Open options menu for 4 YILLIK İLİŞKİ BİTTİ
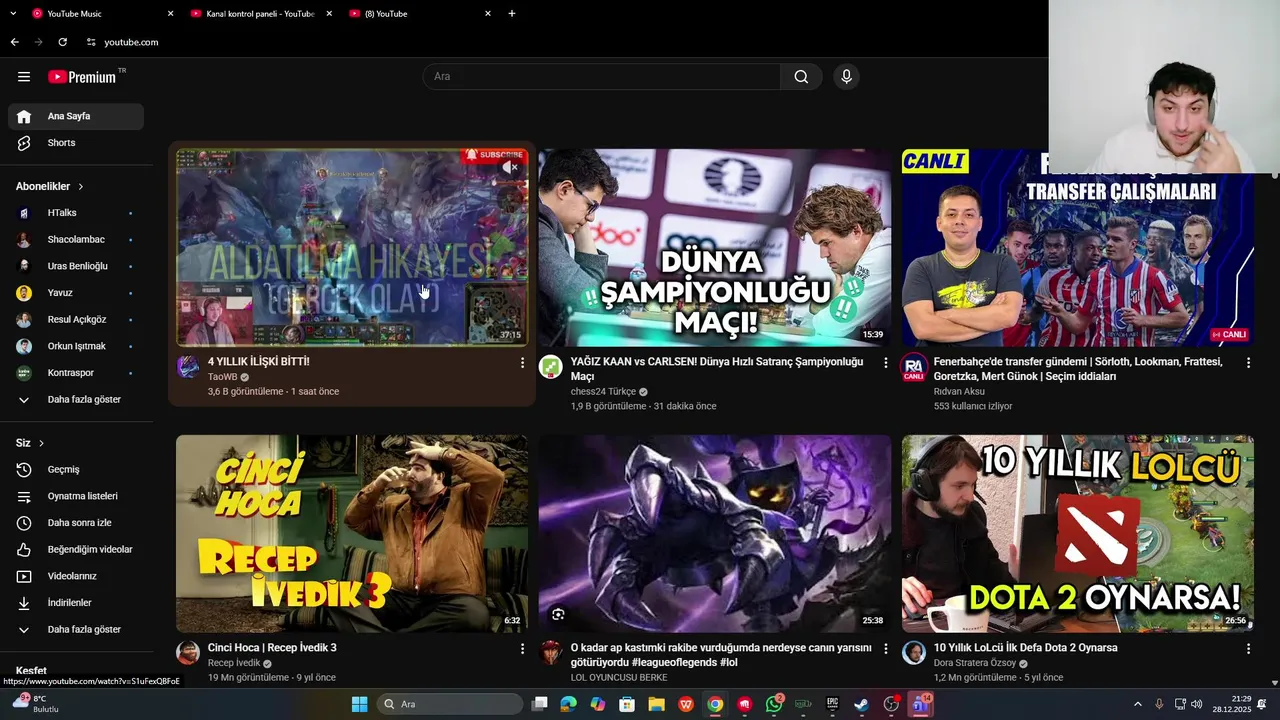1280x720 pixels. [522, 363]
